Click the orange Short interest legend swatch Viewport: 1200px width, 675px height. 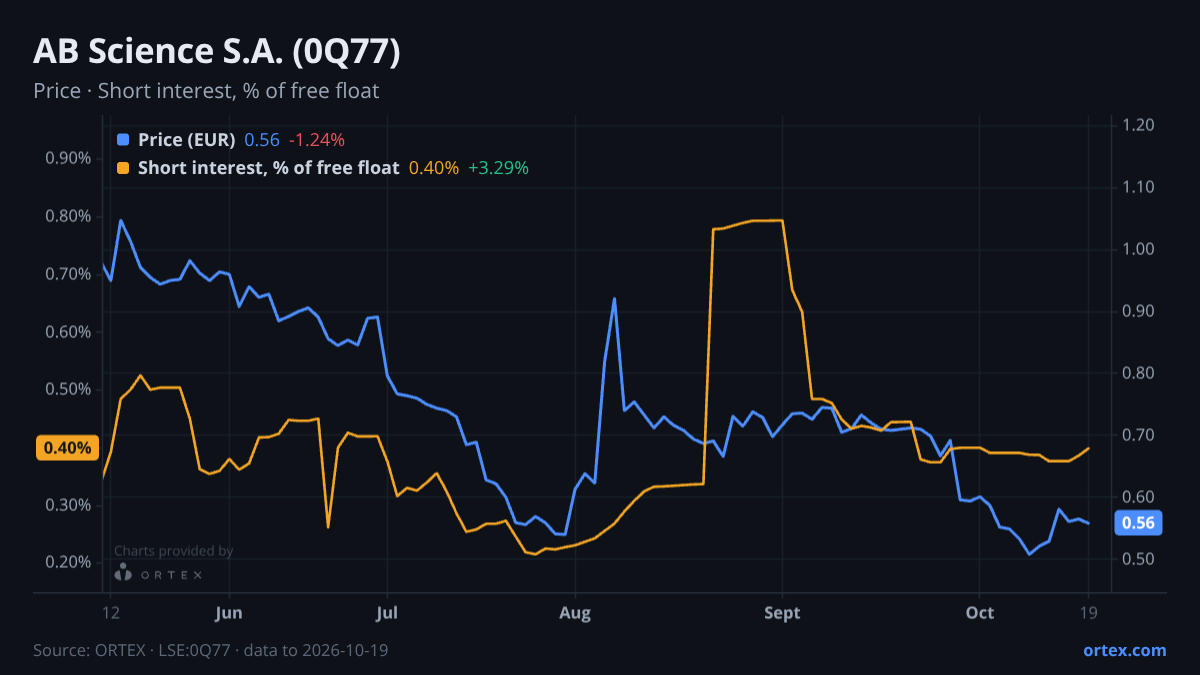(123, 168)
